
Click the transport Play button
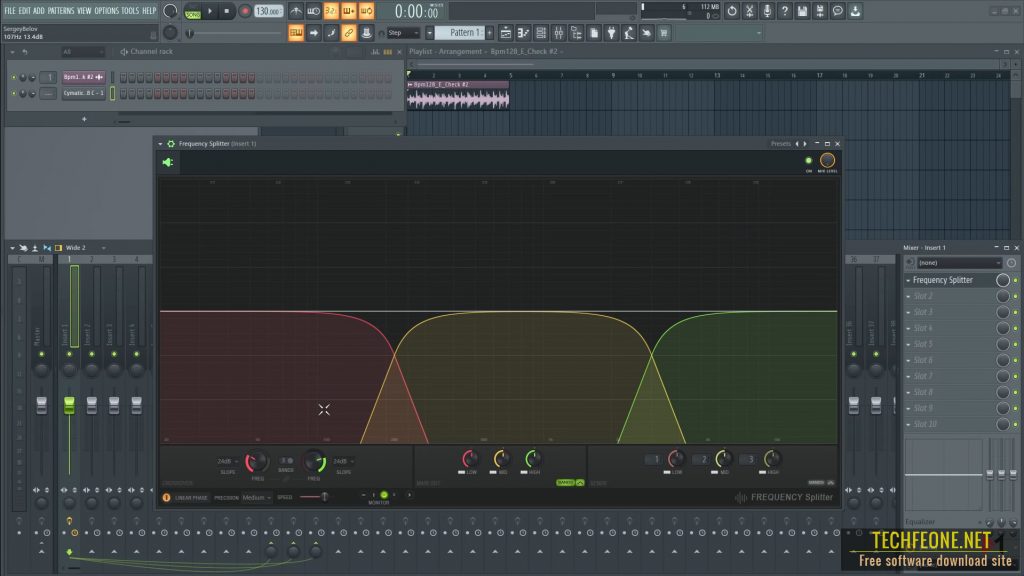click(x=210, y=11)
